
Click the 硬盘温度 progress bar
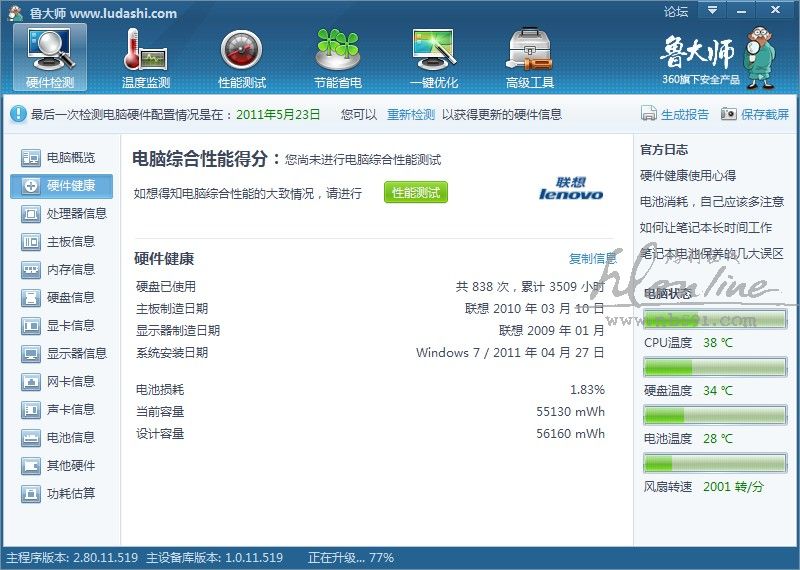click(x=715, y=367)
